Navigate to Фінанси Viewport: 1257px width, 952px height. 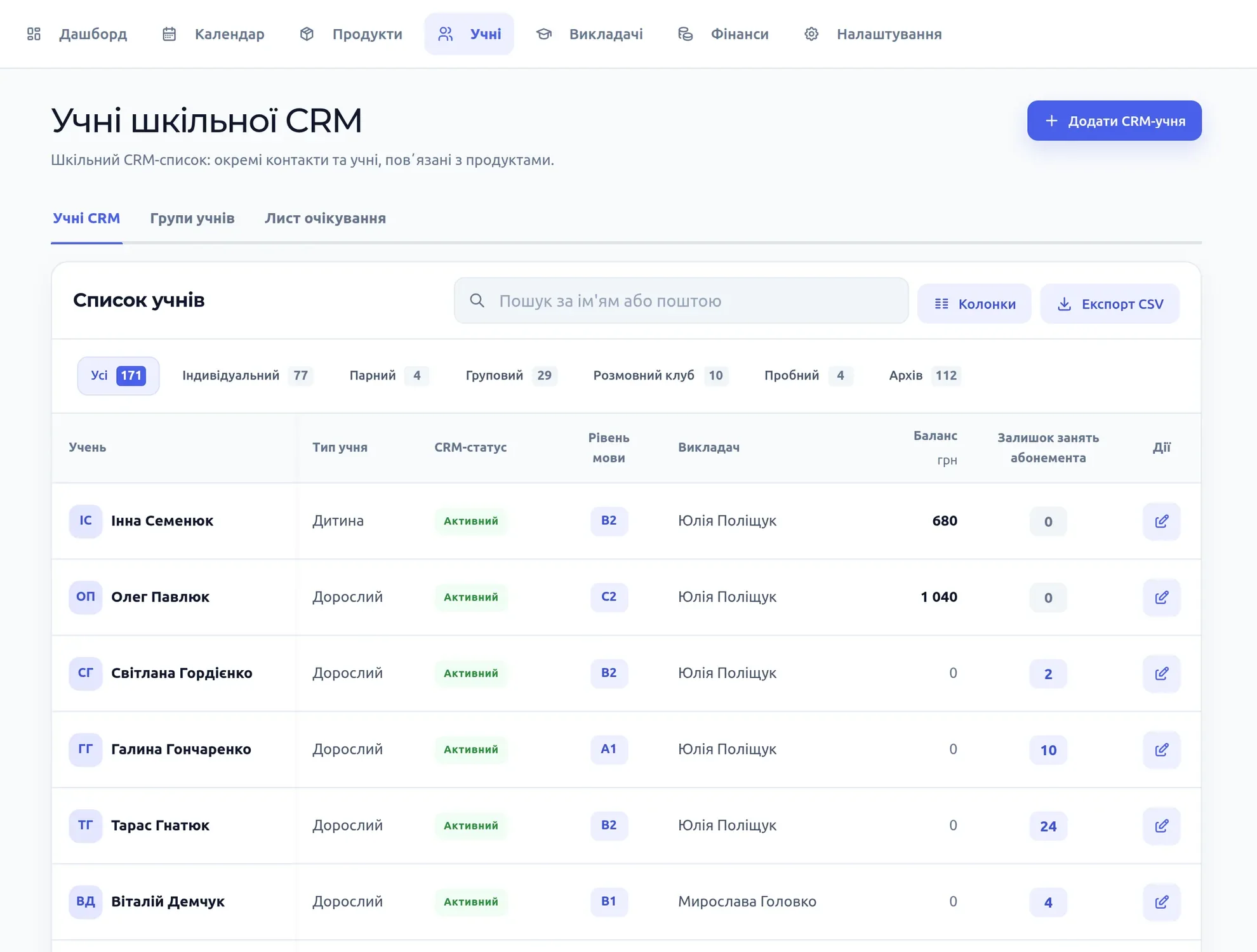(x=723, y=34)
